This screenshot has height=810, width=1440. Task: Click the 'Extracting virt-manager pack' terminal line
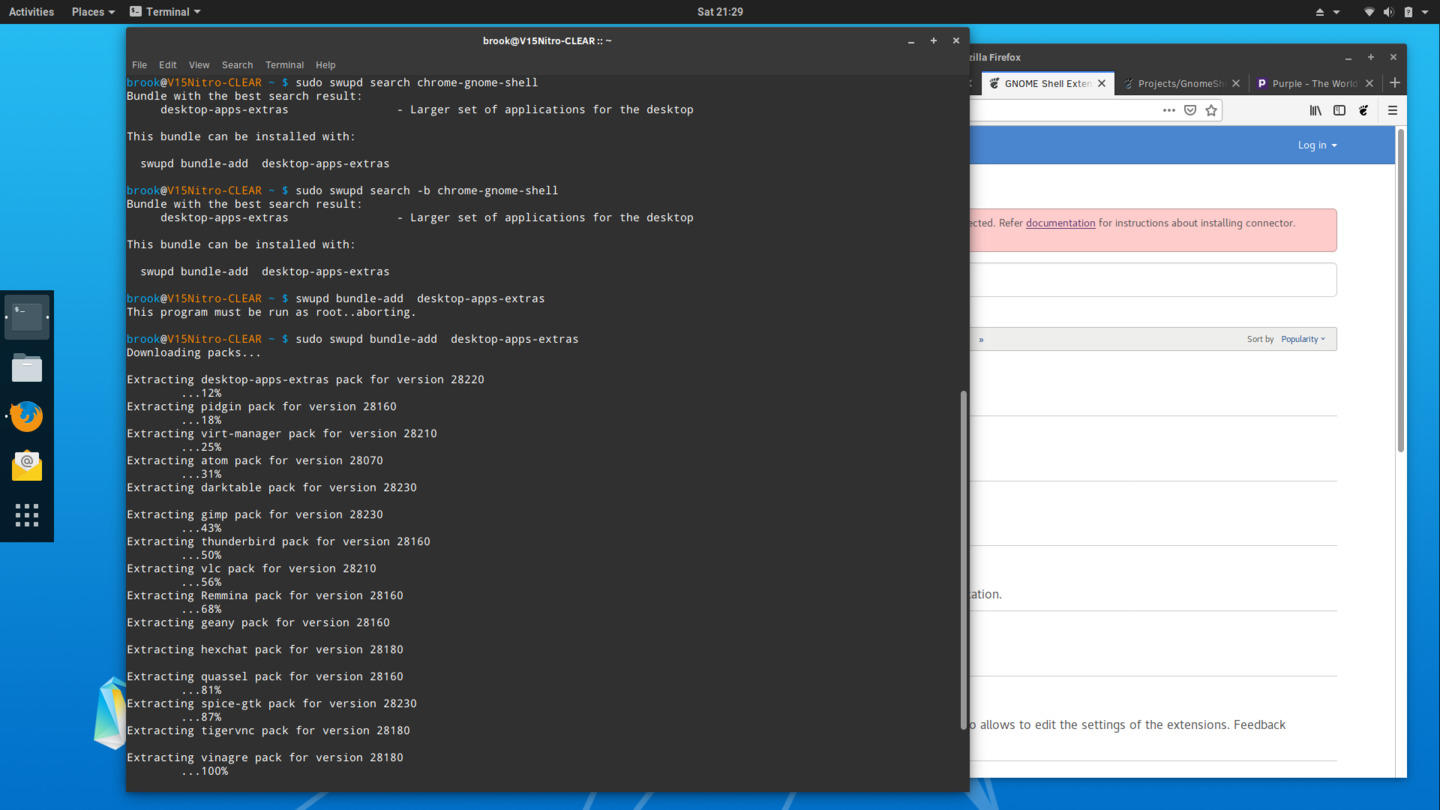point(282,434)
